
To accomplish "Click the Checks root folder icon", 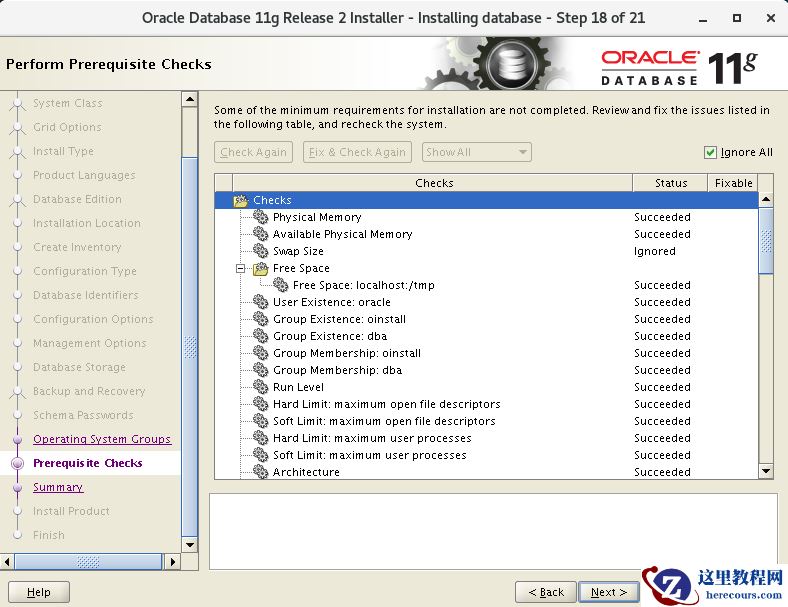I will tap(241, 200).
